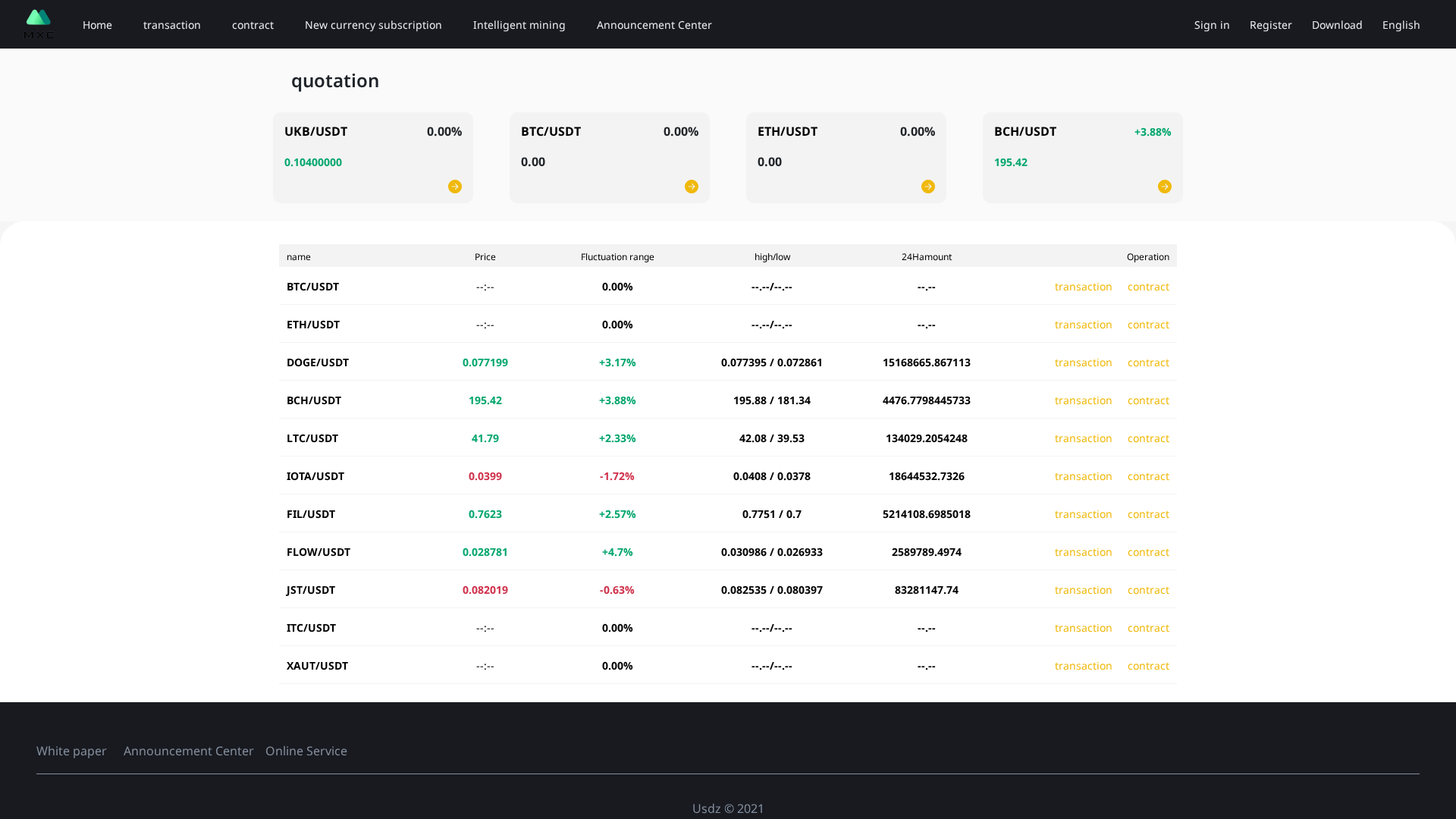Image resolution: width=1456 pixels, height=819 pixels.
Task: Click contract link for LTC/USDT row
Action: [1148, 438]
